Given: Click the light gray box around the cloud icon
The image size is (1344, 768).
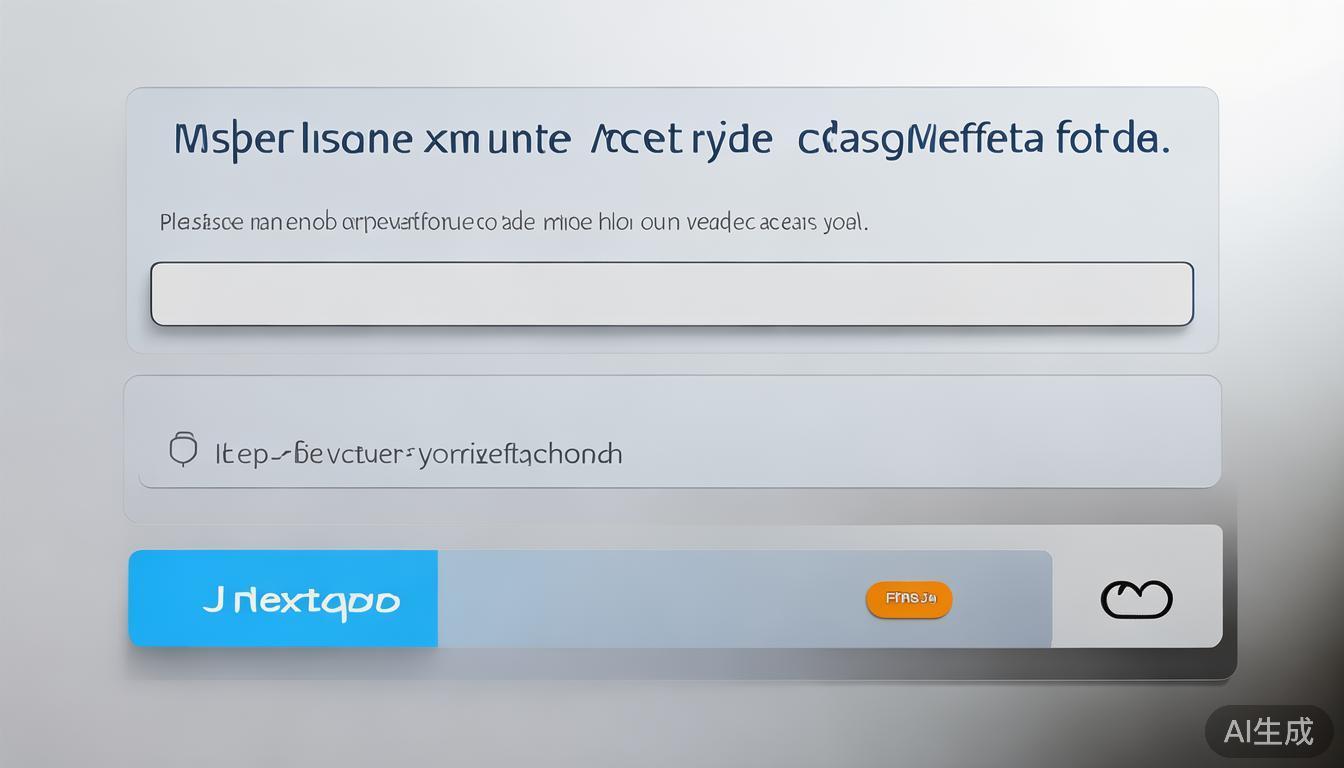Looking at the screenshot, I should [x=1137, y=586].
